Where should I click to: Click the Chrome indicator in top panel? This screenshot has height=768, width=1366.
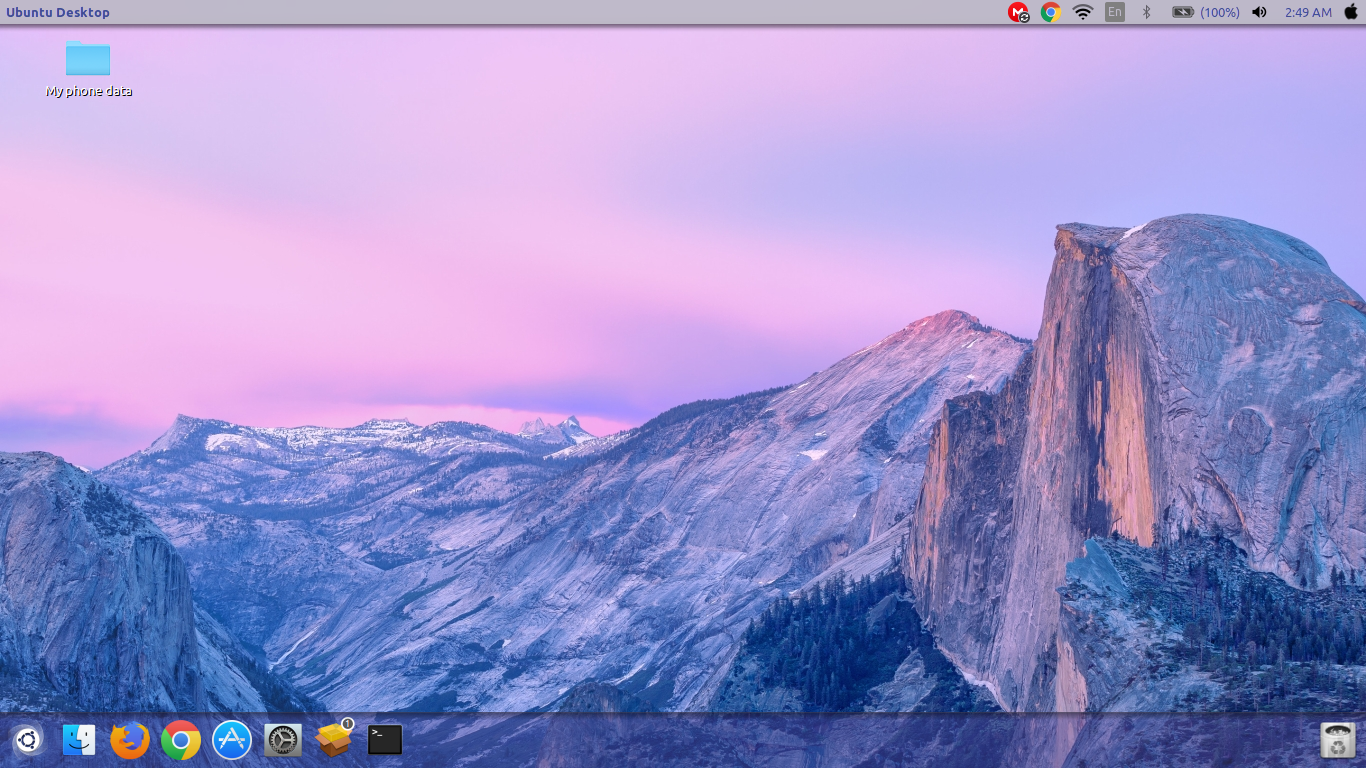tap(1050, 12)
